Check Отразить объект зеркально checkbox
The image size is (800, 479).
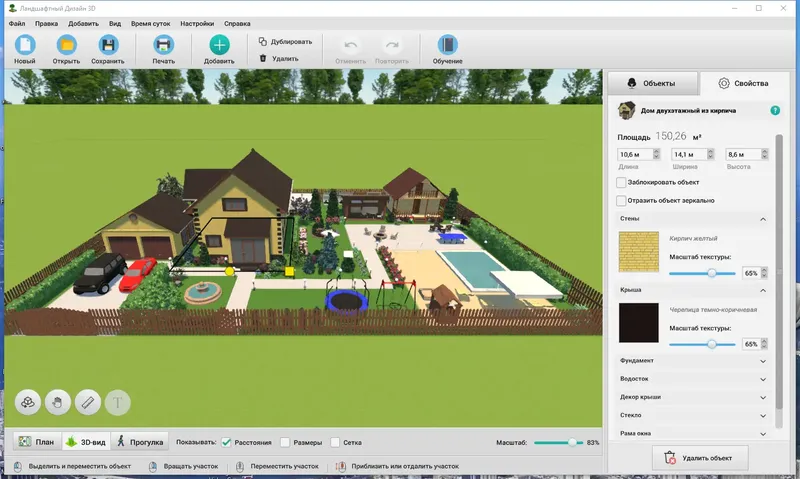pyautogui.click(x=621, y=200)
